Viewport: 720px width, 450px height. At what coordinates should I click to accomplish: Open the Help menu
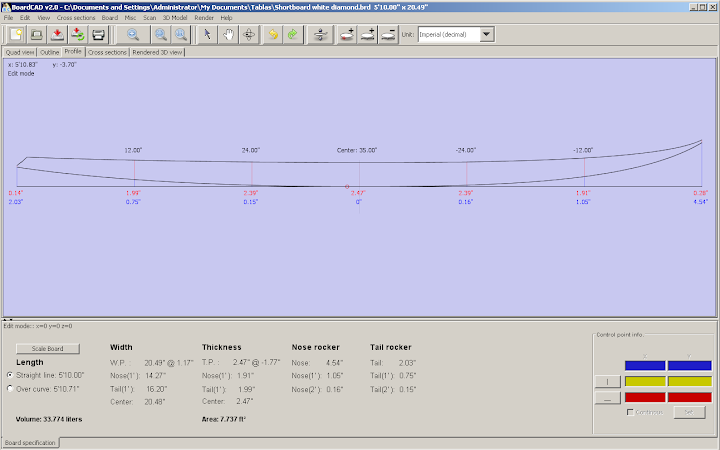(x=226, y=18)
